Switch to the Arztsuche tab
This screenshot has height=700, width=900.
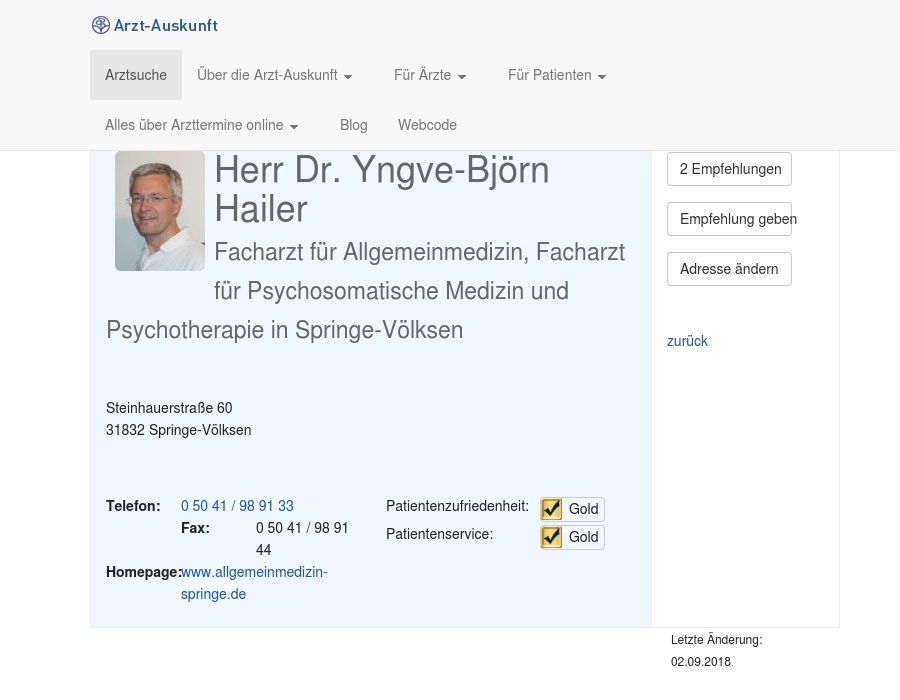tap(136, 75)
